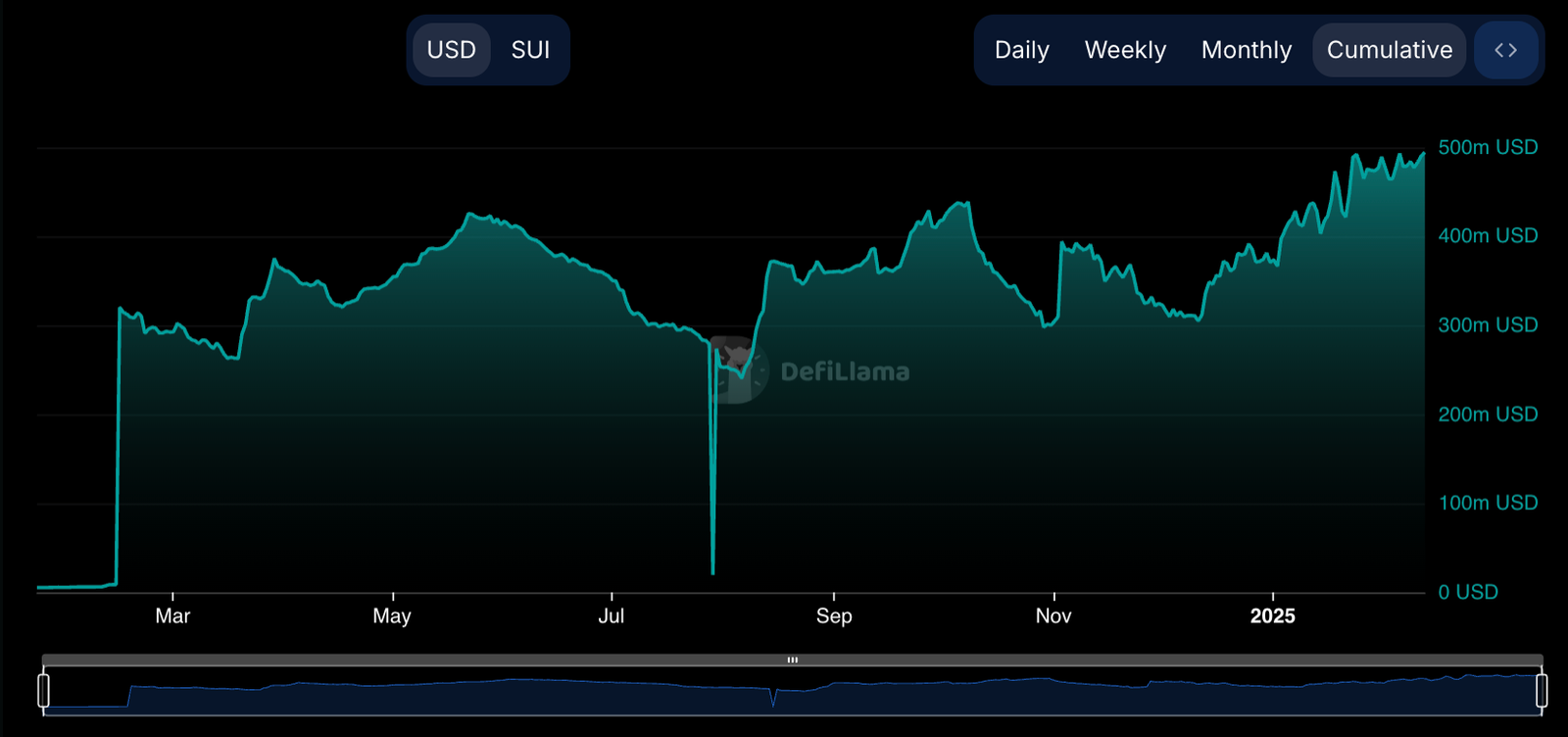Switch to the Monthly view

pyautogui.click(x=1246, y=50)
